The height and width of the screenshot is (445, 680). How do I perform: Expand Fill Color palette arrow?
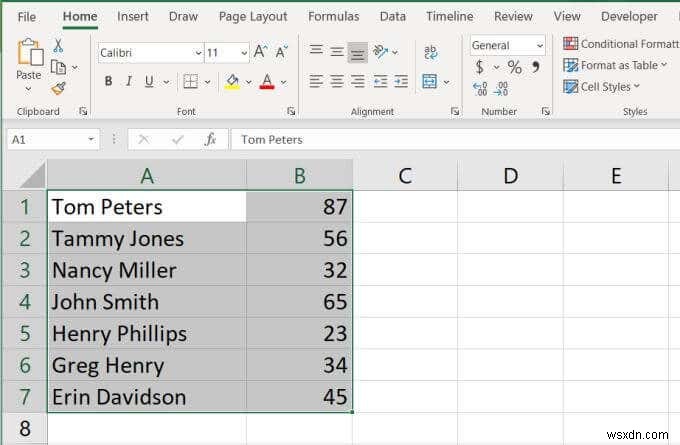tap(248, 82)
